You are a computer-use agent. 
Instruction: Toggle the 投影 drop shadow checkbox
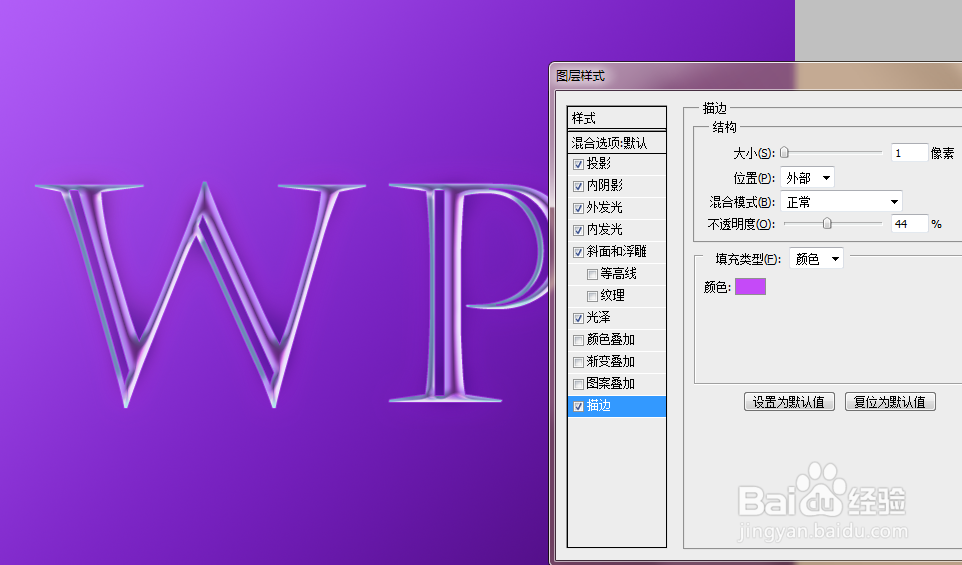[578, 164]
